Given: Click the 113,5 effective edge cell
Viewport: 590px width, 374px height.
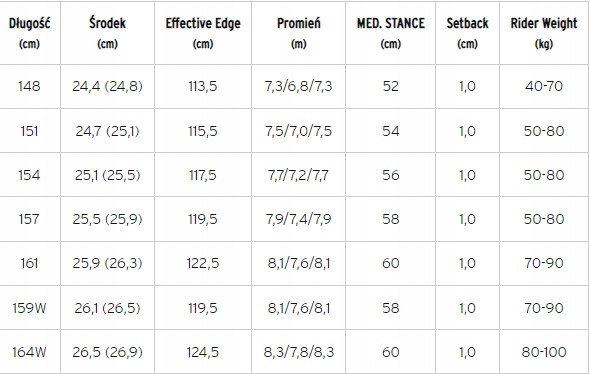Looking at the screenshot, I should tap(203, 87).
